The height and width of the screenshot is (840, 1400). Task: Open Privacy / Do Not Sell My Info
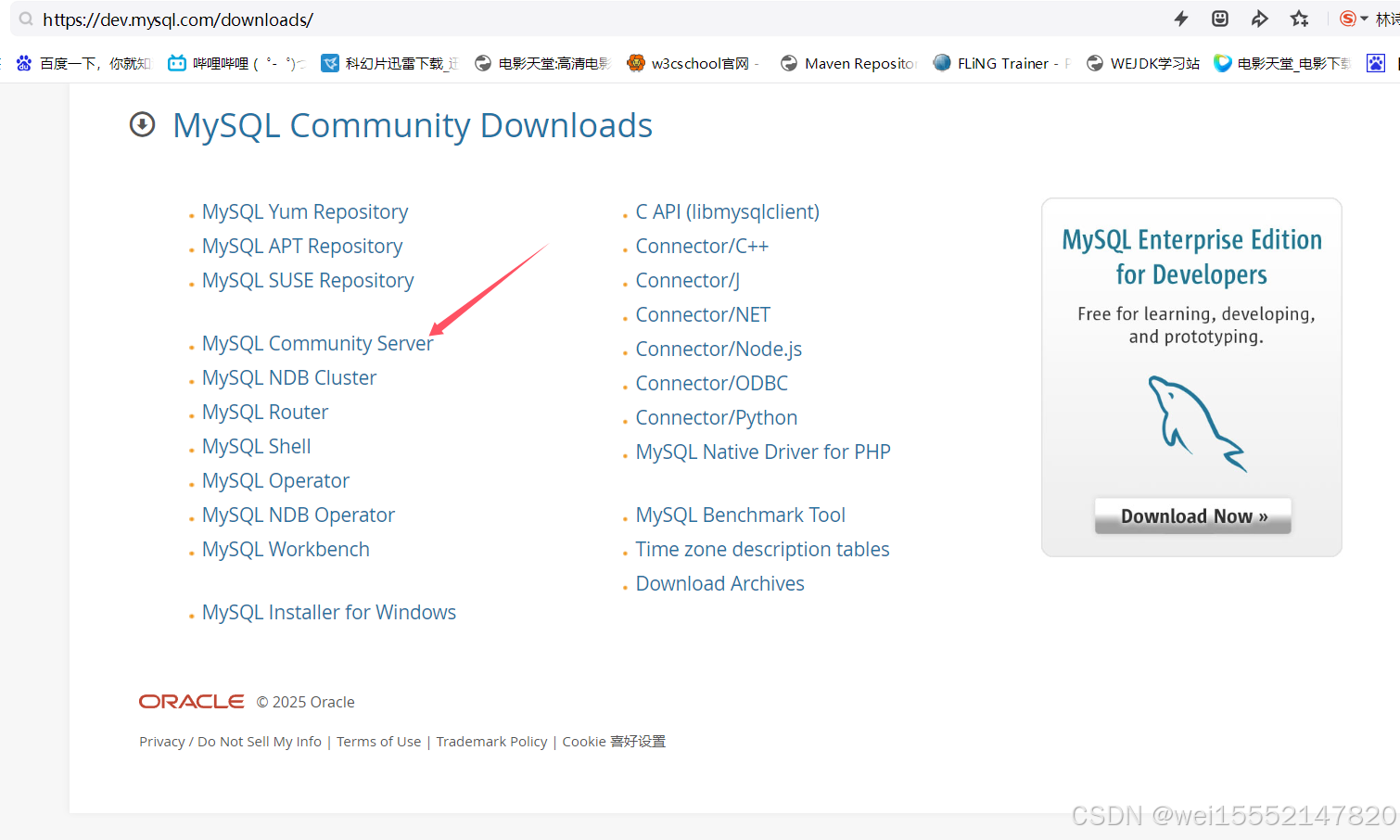coord(230,741)
